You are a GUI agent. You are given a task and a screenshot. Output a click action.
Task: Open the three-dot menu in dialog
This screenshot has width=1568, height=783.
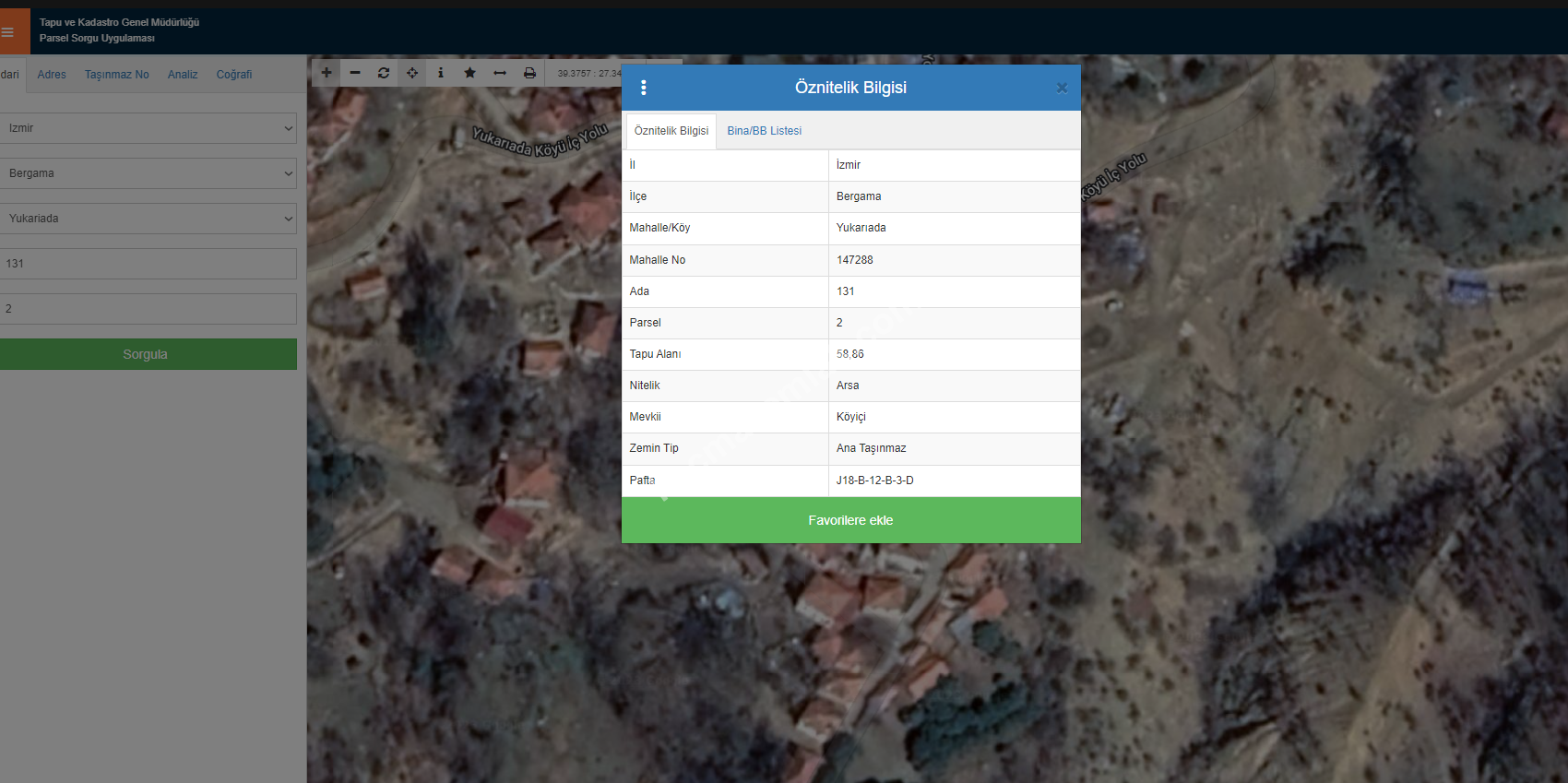click(644, 88)
